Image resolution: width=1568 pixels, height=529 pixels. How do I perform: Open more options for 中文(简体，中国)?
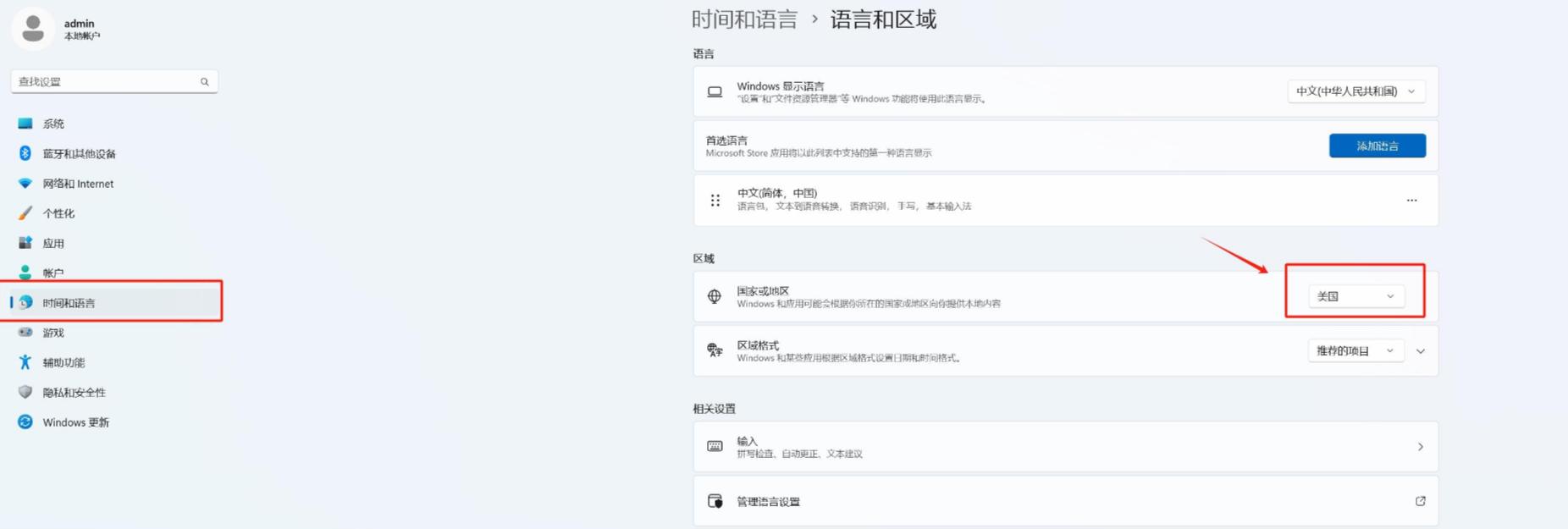click(1411, 201)
